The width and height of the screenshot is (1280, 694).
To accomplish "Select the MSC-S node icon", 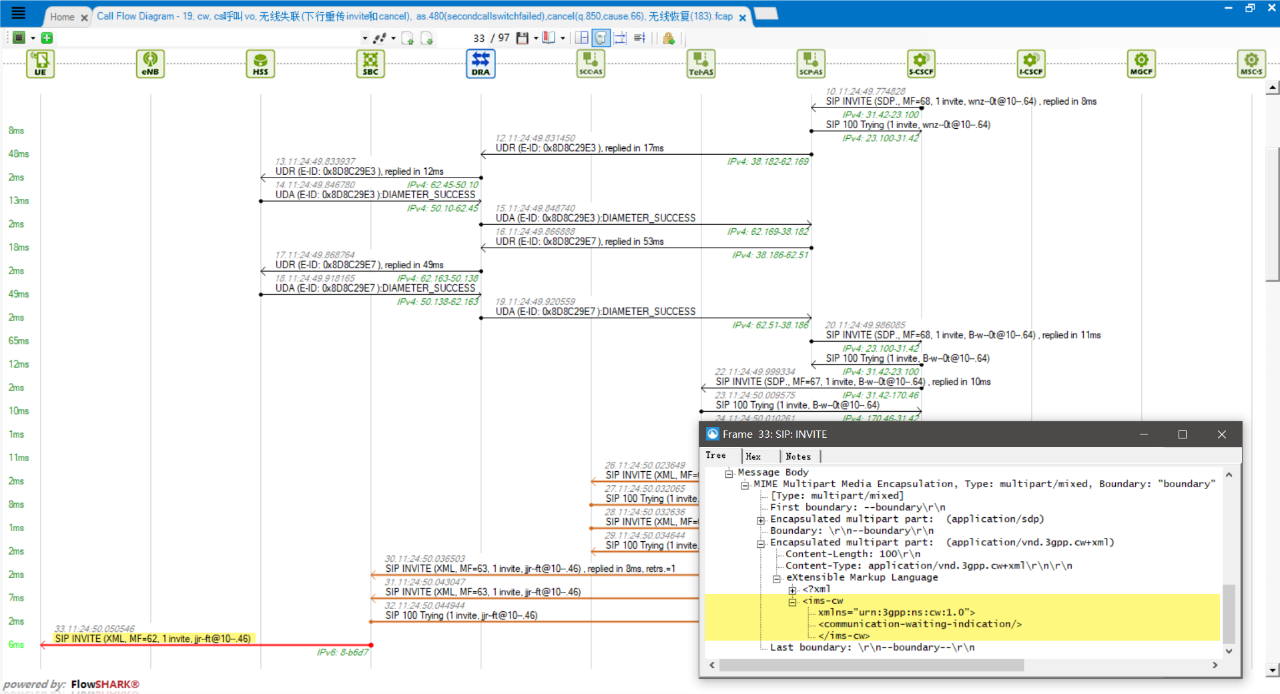I will tap(1251, 64).
